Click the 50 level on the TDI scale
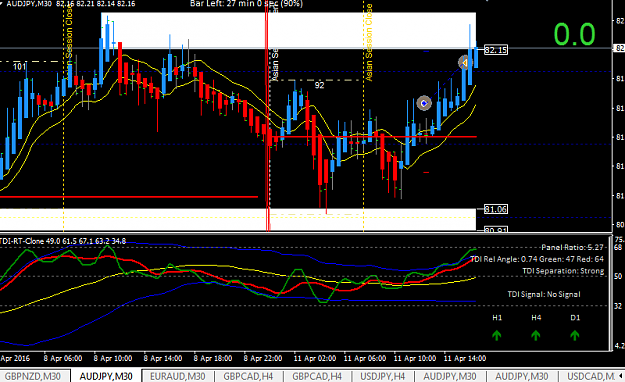This screenshot has height=382, width=625. tap(618, 276)
